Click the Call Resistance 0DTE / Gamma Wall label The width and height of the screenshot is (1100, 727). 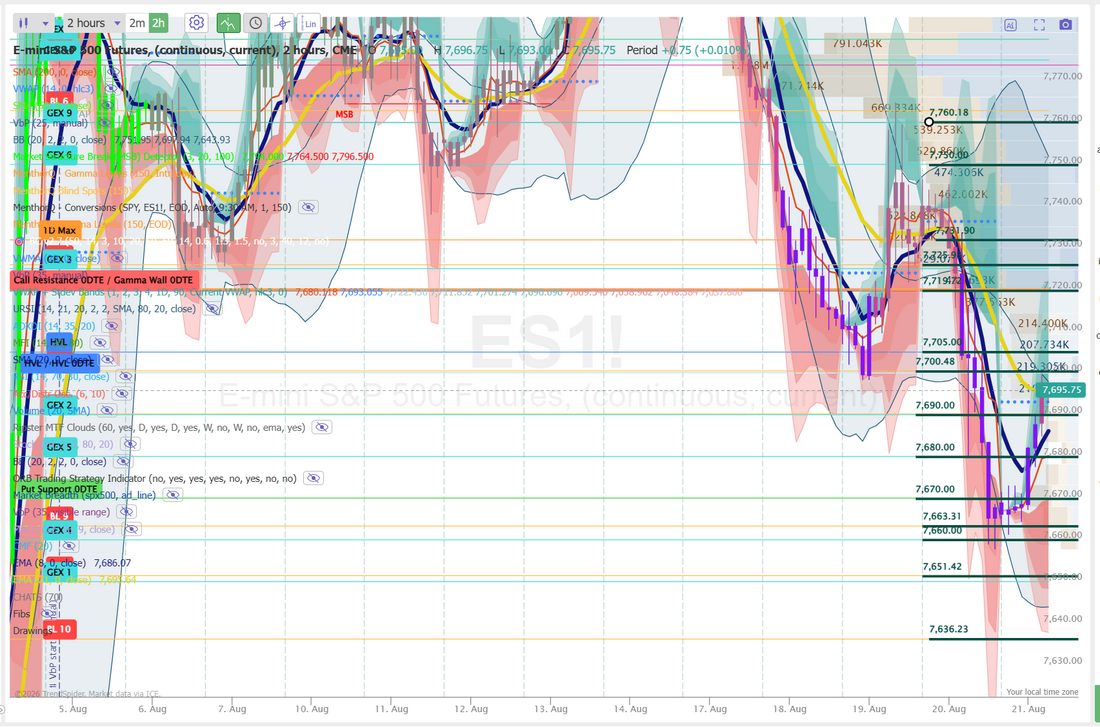pos(105,279)
